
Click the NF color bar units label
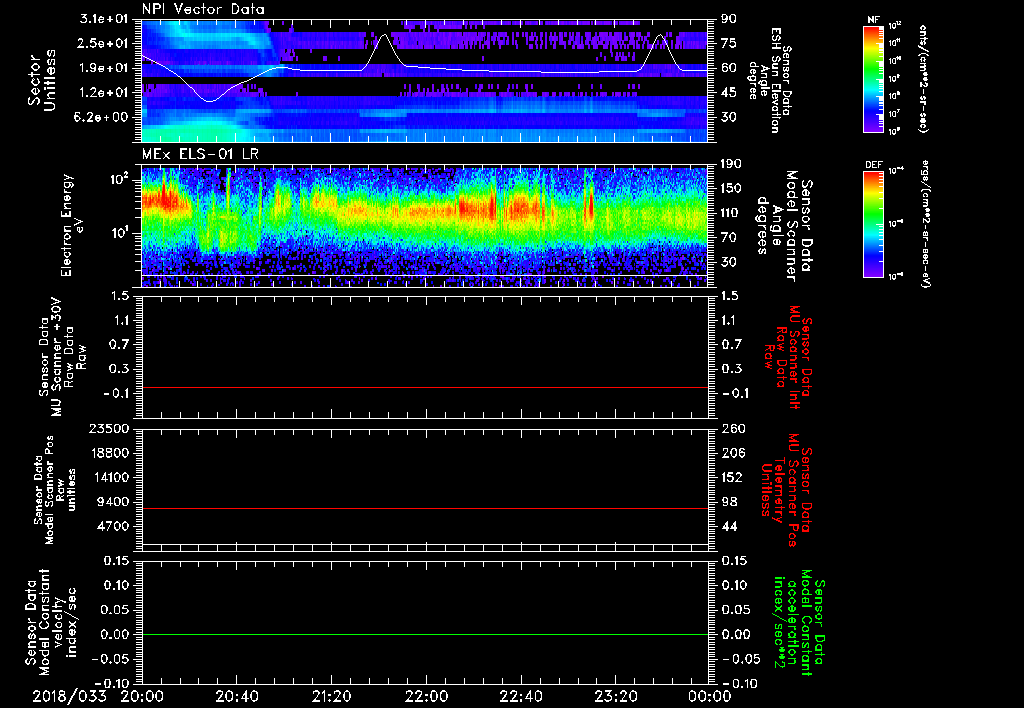tap(923, 78)
